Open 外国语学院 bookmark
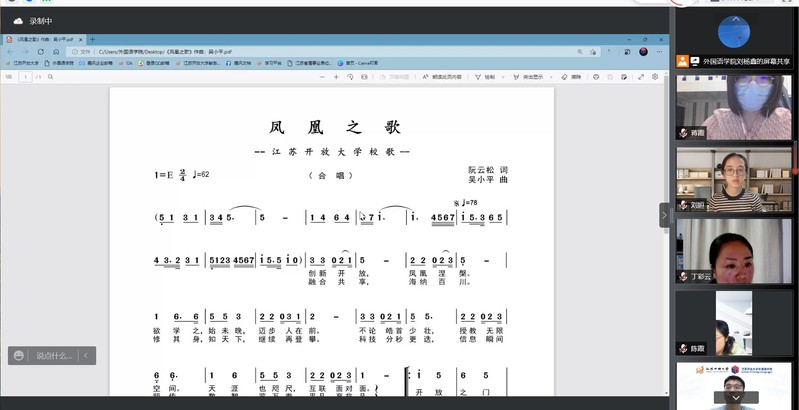The height and width of the screenshot is (410, 799). click(x=59, y=63)
